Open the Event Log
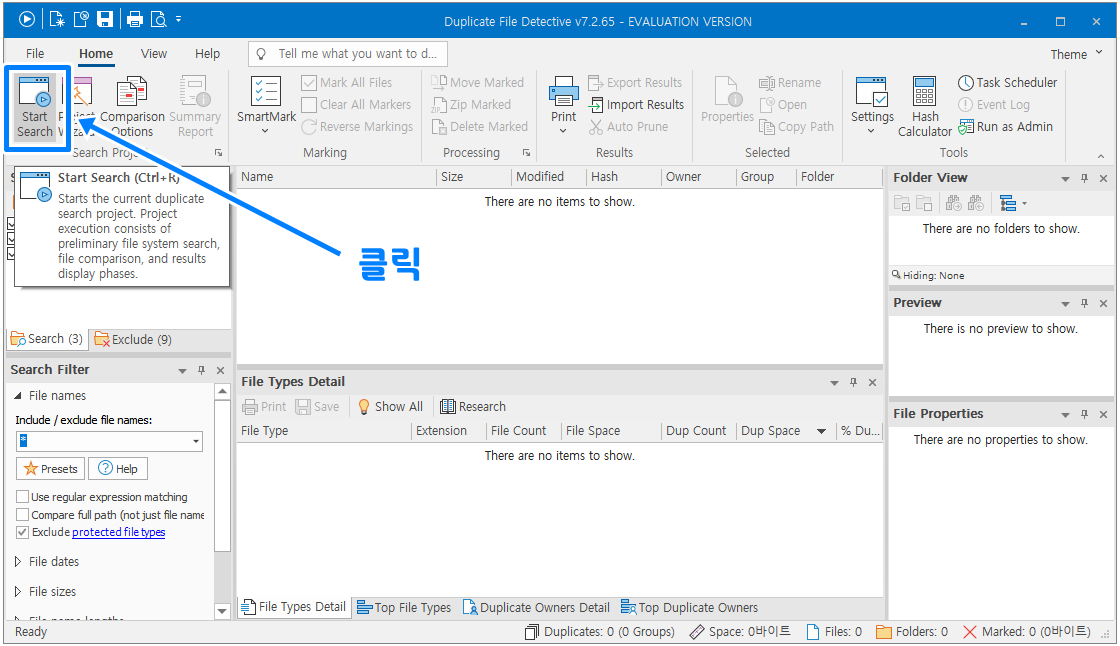This screenshot has height=646, width=1120. (994, 105)
